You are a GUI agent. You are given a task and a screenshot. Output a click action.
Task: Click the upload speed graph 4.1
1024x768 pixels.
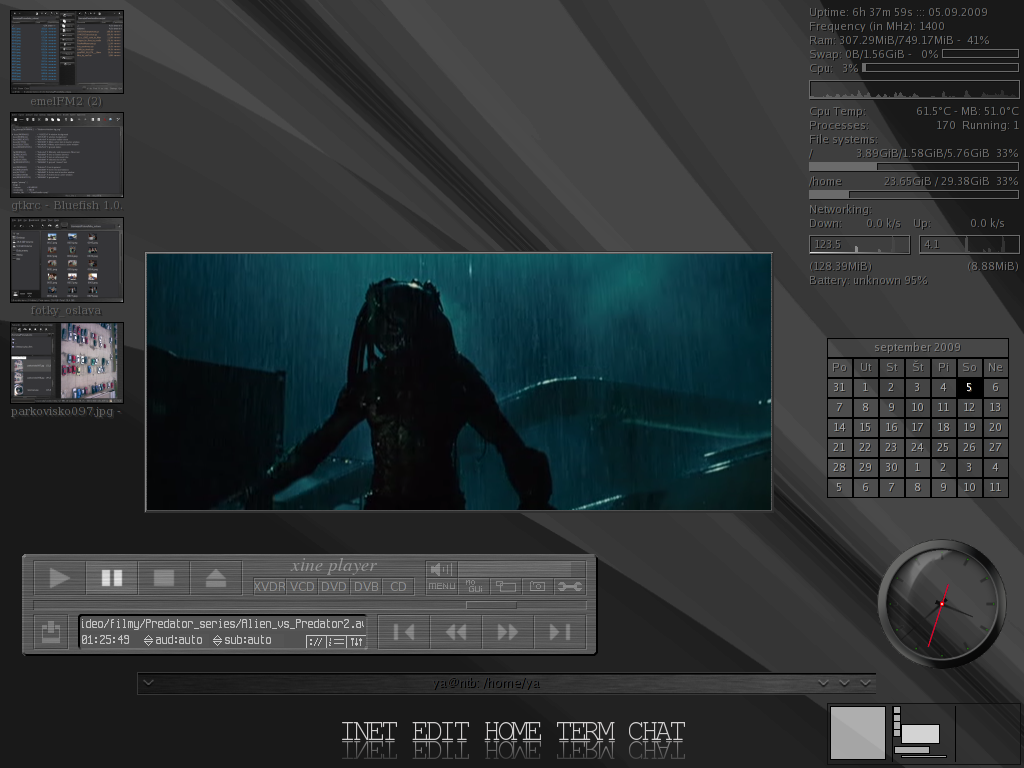(969, 244)
